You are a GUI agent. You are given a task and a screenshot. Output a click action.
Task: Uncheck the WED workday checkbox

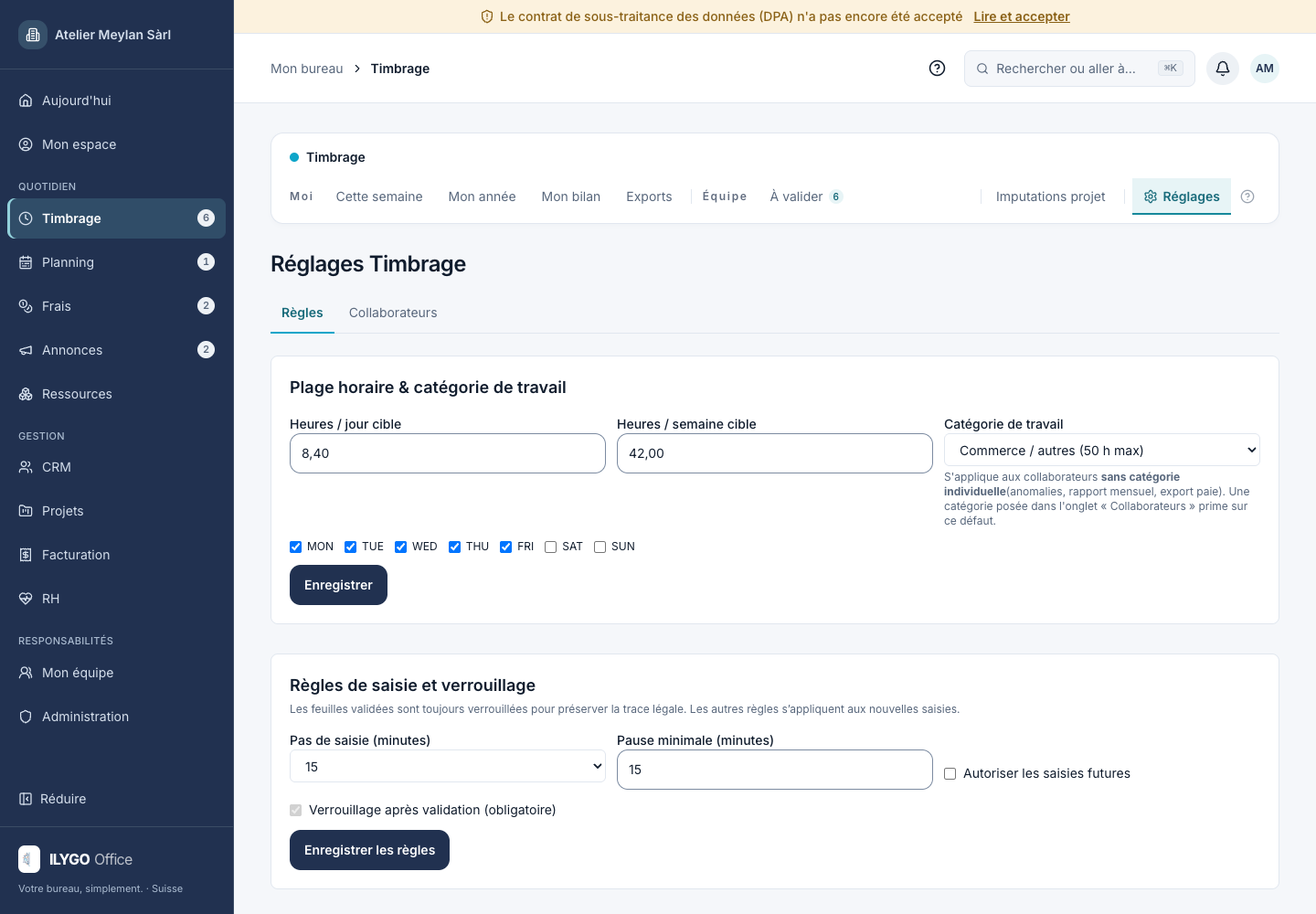click(400, 547)
